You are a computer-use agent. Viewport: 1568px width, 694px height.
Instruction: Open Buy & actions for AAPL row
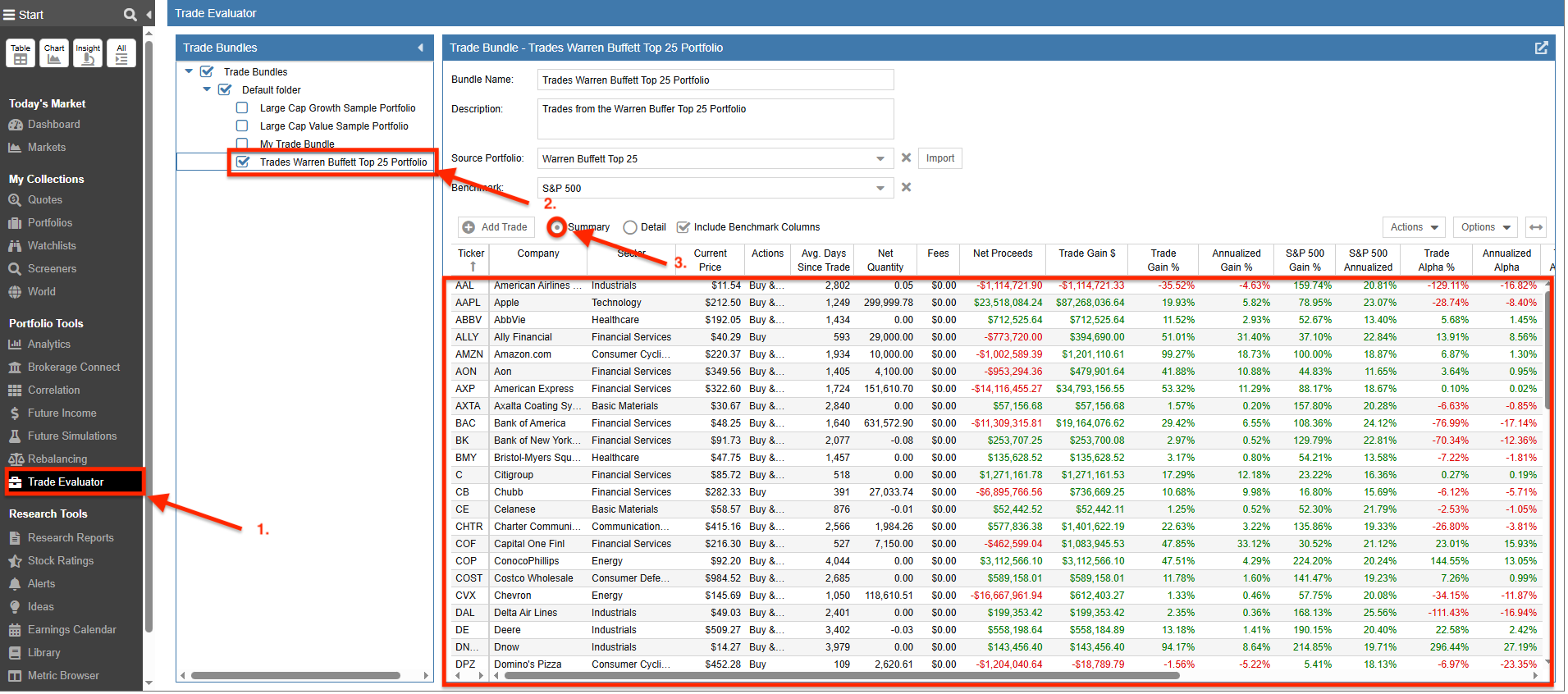766,303
